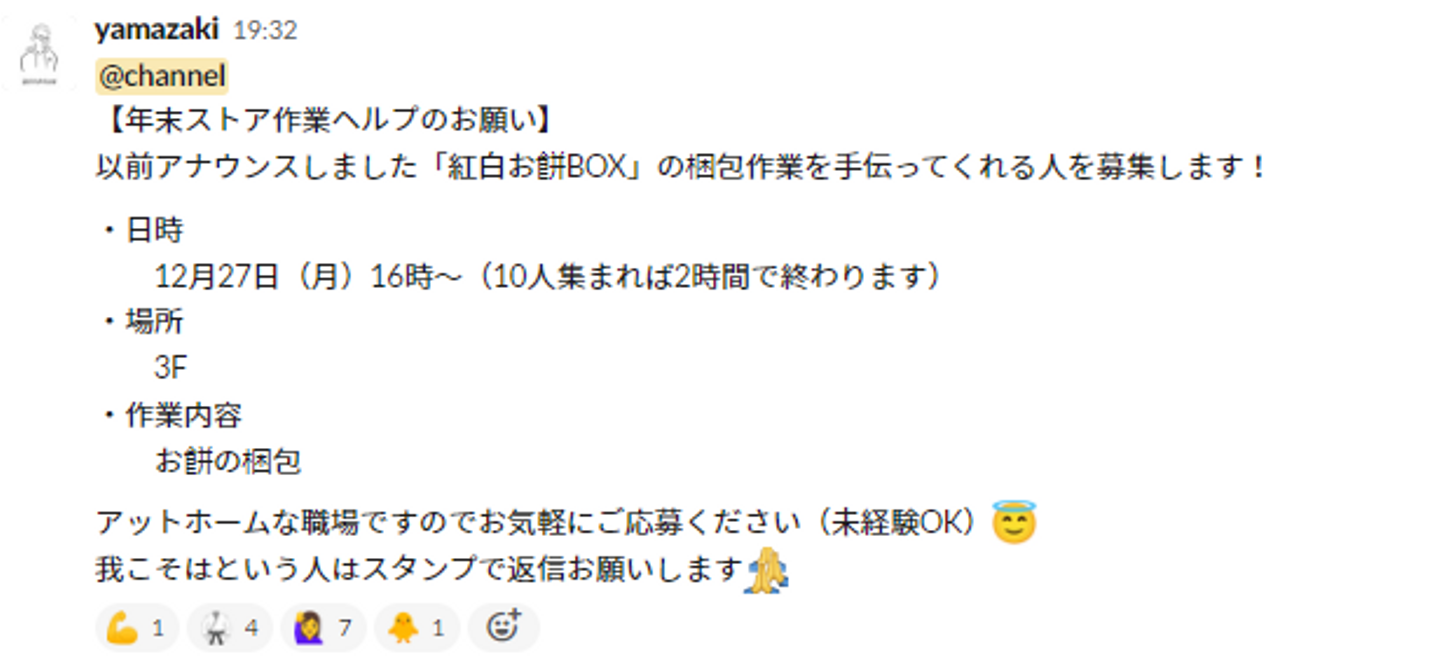The image size is (1440, 667).
Task: Click the @channel mention tag
Action: pos(162,76)
